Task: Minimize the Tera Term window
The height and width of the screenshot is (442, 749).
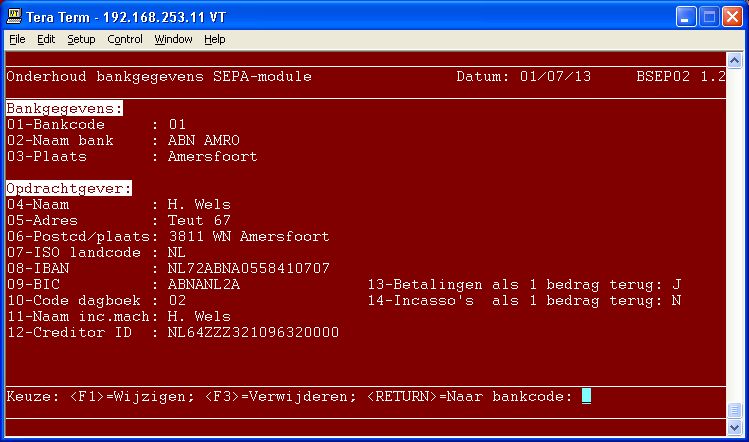Action: 684,16
